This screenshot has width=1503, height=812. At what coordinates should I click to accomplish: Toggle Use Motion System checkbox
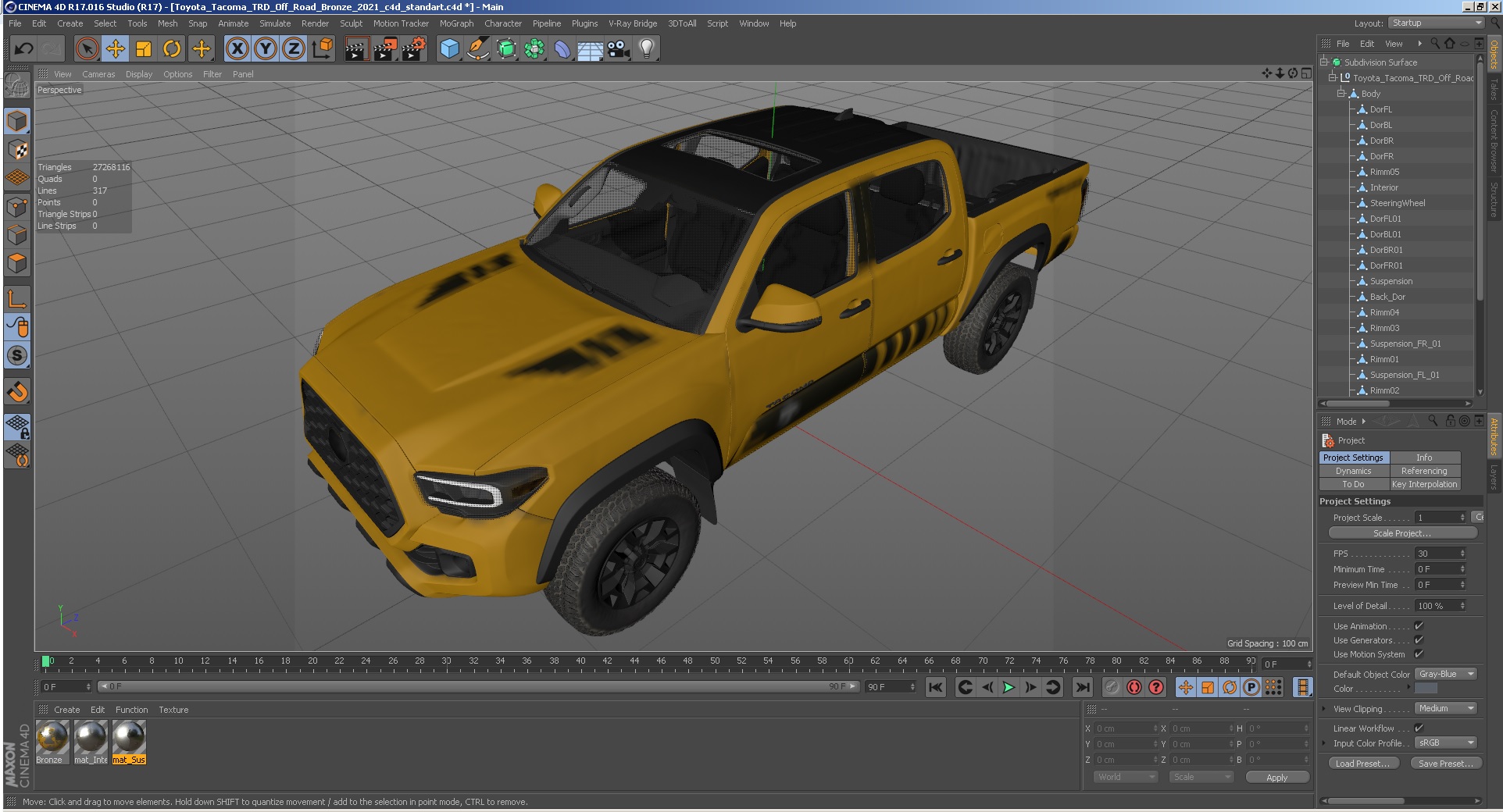(1419, 654)
